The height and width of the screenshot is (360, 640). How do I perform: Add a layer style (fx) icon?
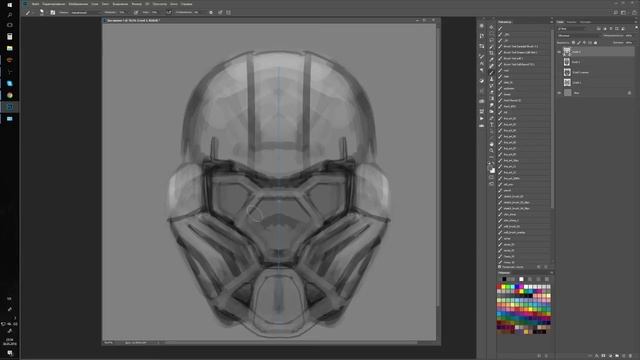(597, 356)
